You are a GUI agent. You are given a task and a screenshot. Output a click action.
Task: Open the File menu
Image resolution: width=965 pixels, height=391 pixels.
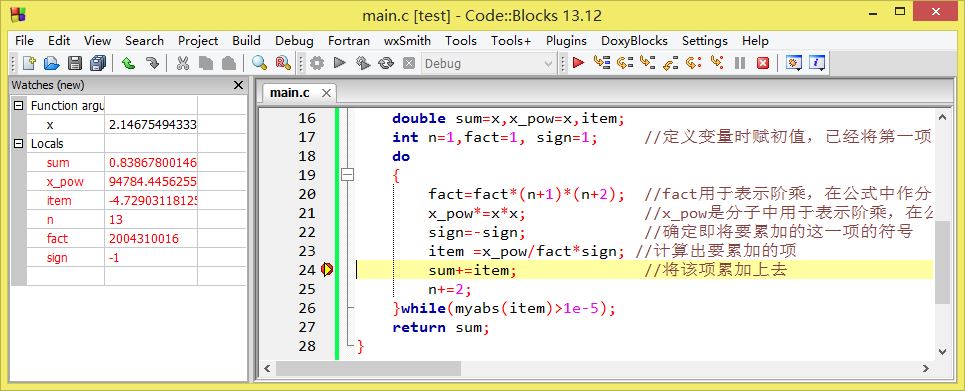(24, 41)
